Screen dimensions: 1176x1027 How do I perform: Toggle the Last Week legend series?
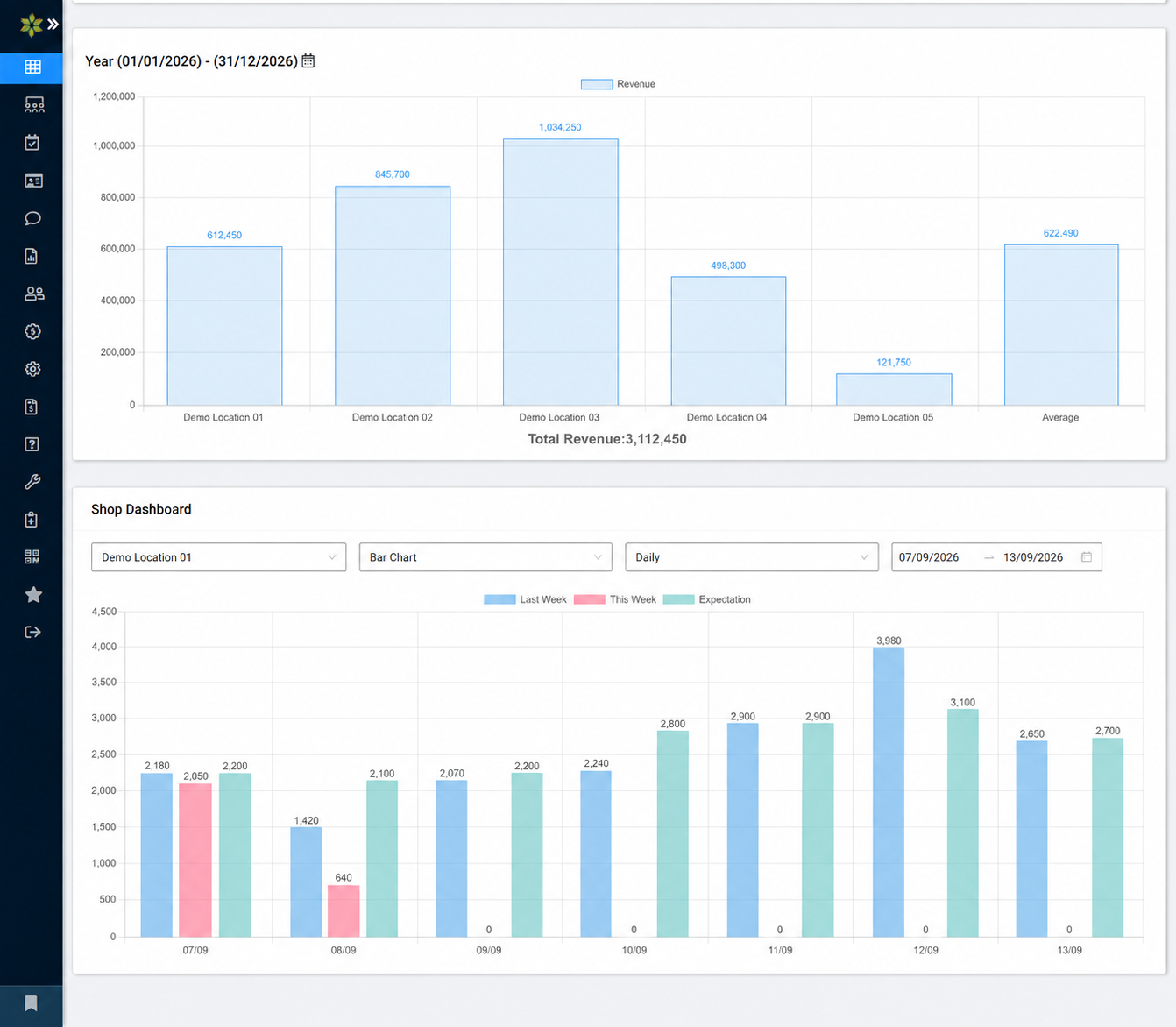(x=525, y=599)
